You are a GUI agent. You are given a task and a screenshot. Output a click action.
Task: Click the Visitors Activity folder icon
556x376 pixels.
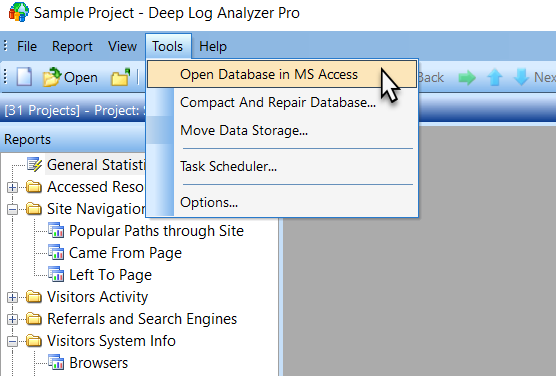click(x=34, y=297)
